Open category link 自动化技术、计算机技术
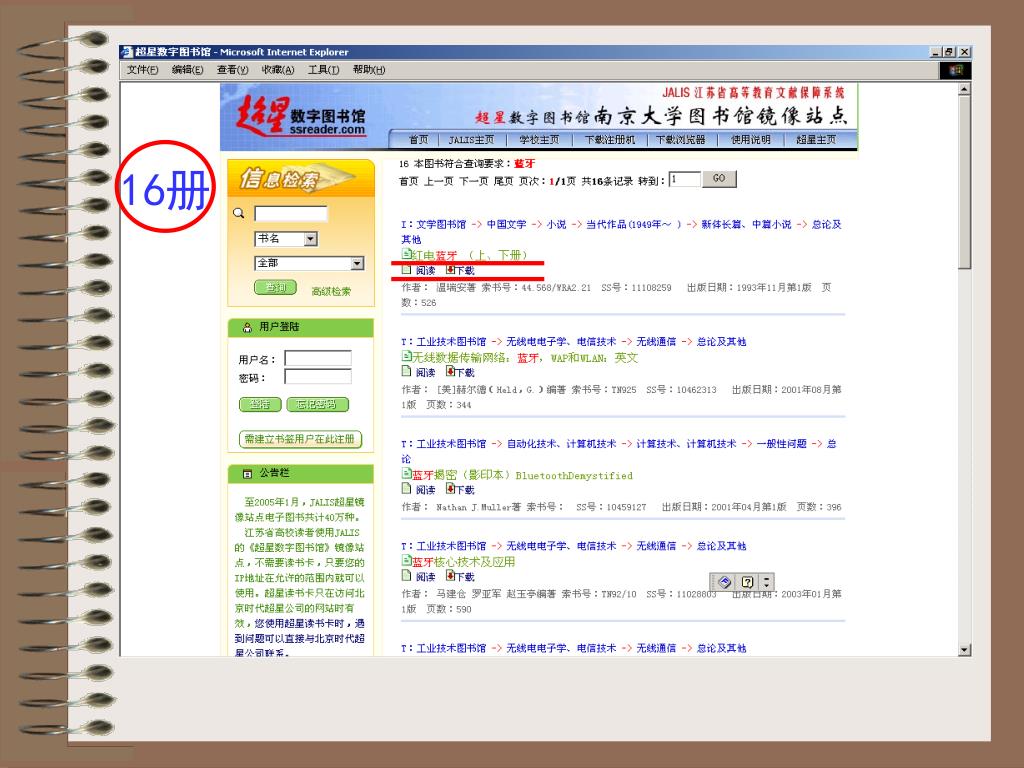Image resolution: width=1024 pixels, height=768 pixels. 562,444
